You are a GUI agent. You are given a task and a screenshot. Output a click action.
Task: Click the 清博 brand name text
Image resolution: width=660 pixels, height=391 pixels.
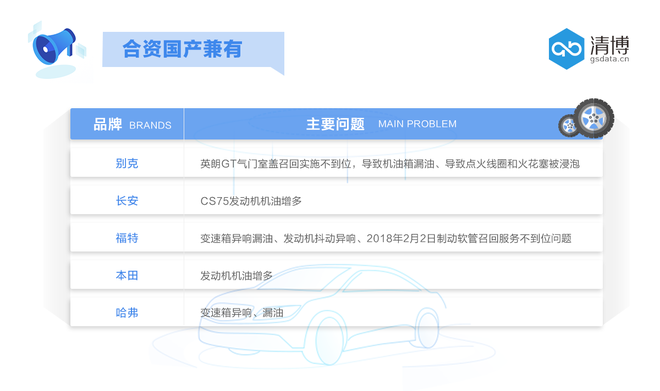[609, 45]
